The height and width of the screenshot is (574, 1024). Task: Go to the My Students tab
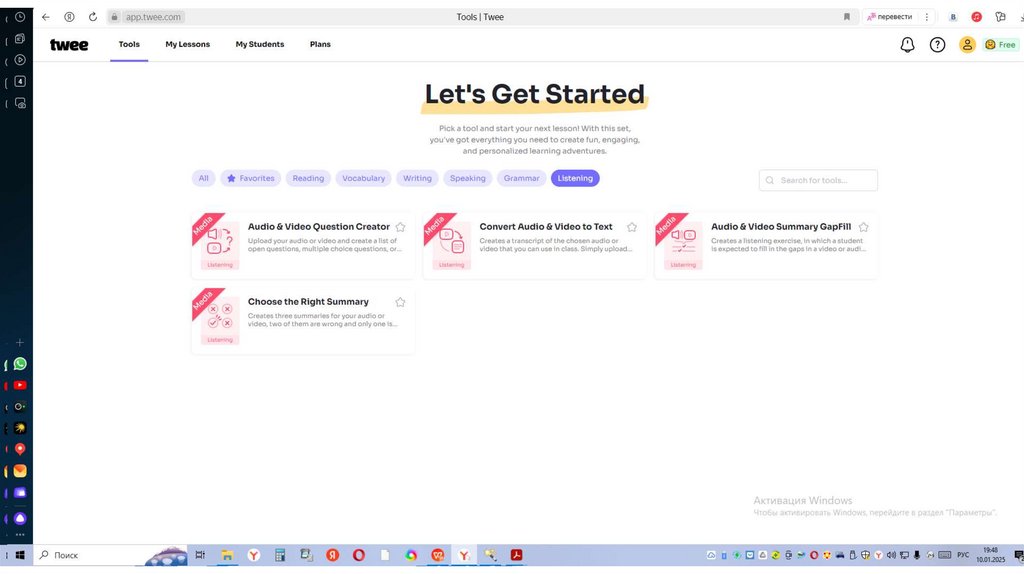point(260,45)
